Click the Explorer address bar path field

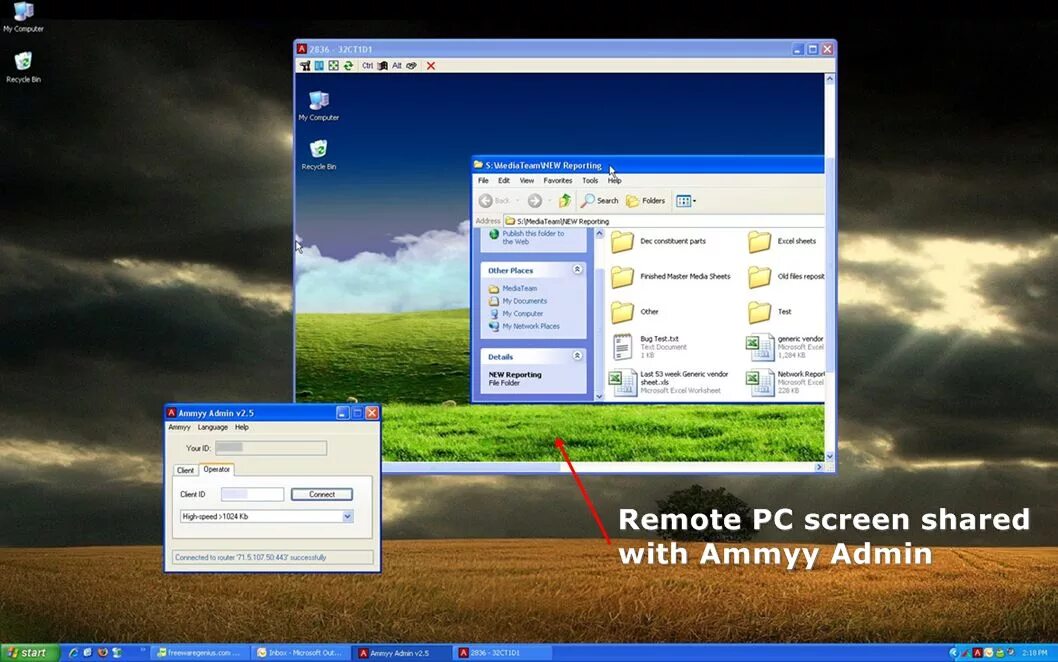(x=664, y=221)
